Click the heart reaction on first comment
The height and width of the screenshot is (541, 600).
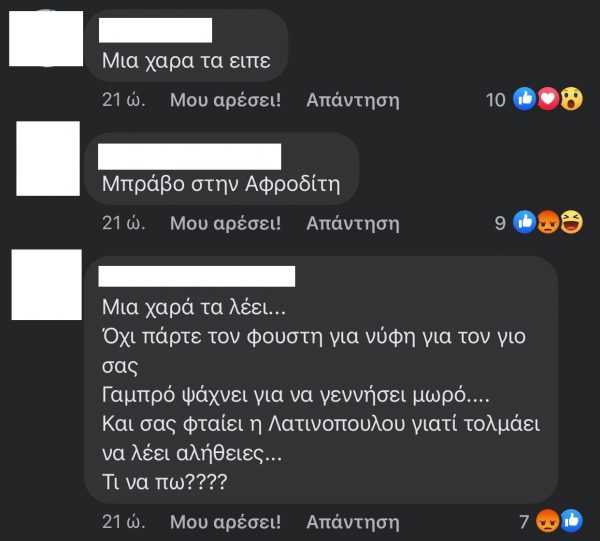548,99
